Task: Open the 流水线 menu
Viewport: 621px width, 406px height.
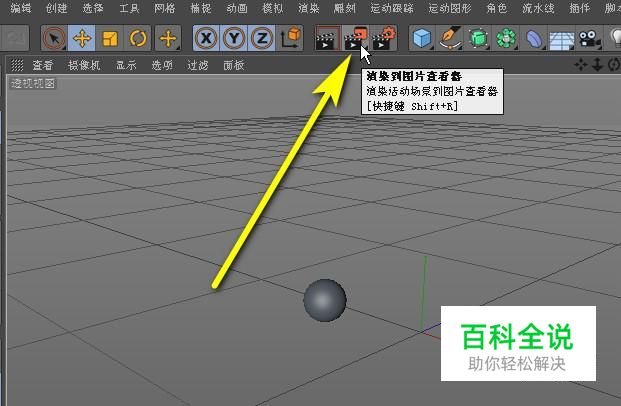Action: tap(538, 8)
